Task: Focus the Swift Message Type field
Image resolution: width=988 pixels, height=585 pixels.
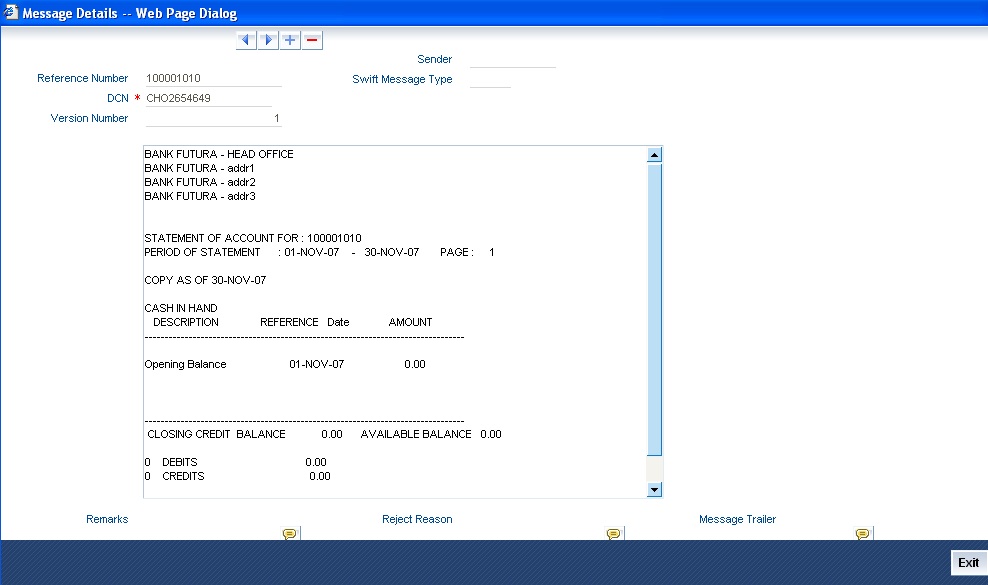Action: (490, 80)
